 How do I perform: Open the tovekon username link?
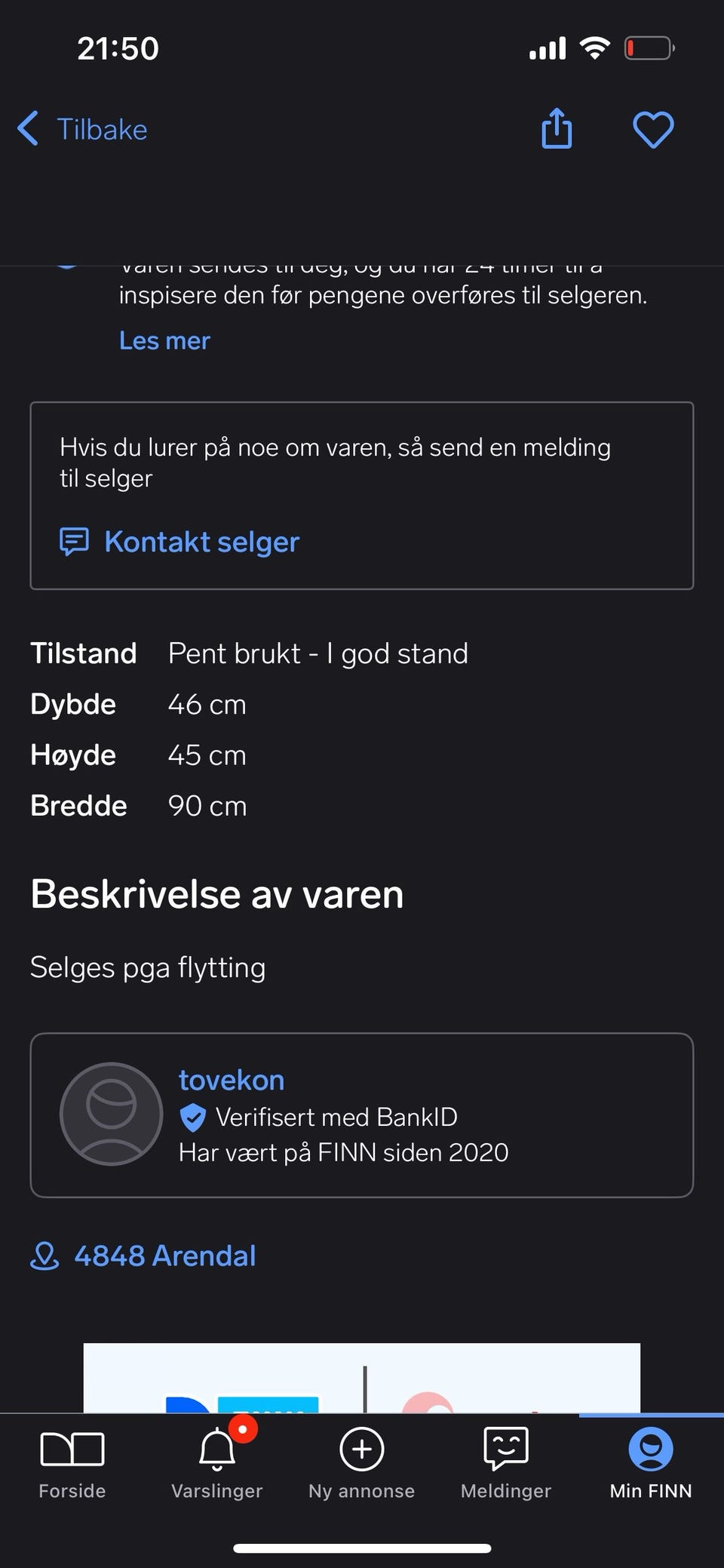pyautogui.click(x=232, y=1080)
